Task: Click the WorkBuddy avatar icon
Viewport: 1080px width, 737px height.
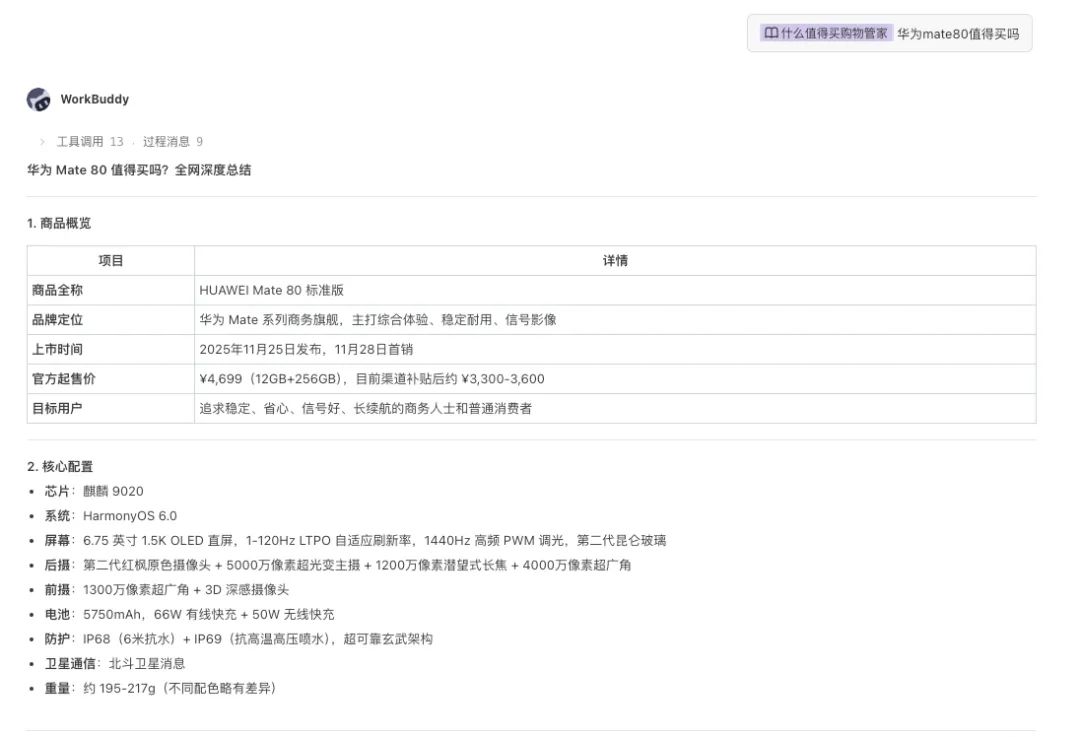Action: point(39,99)
